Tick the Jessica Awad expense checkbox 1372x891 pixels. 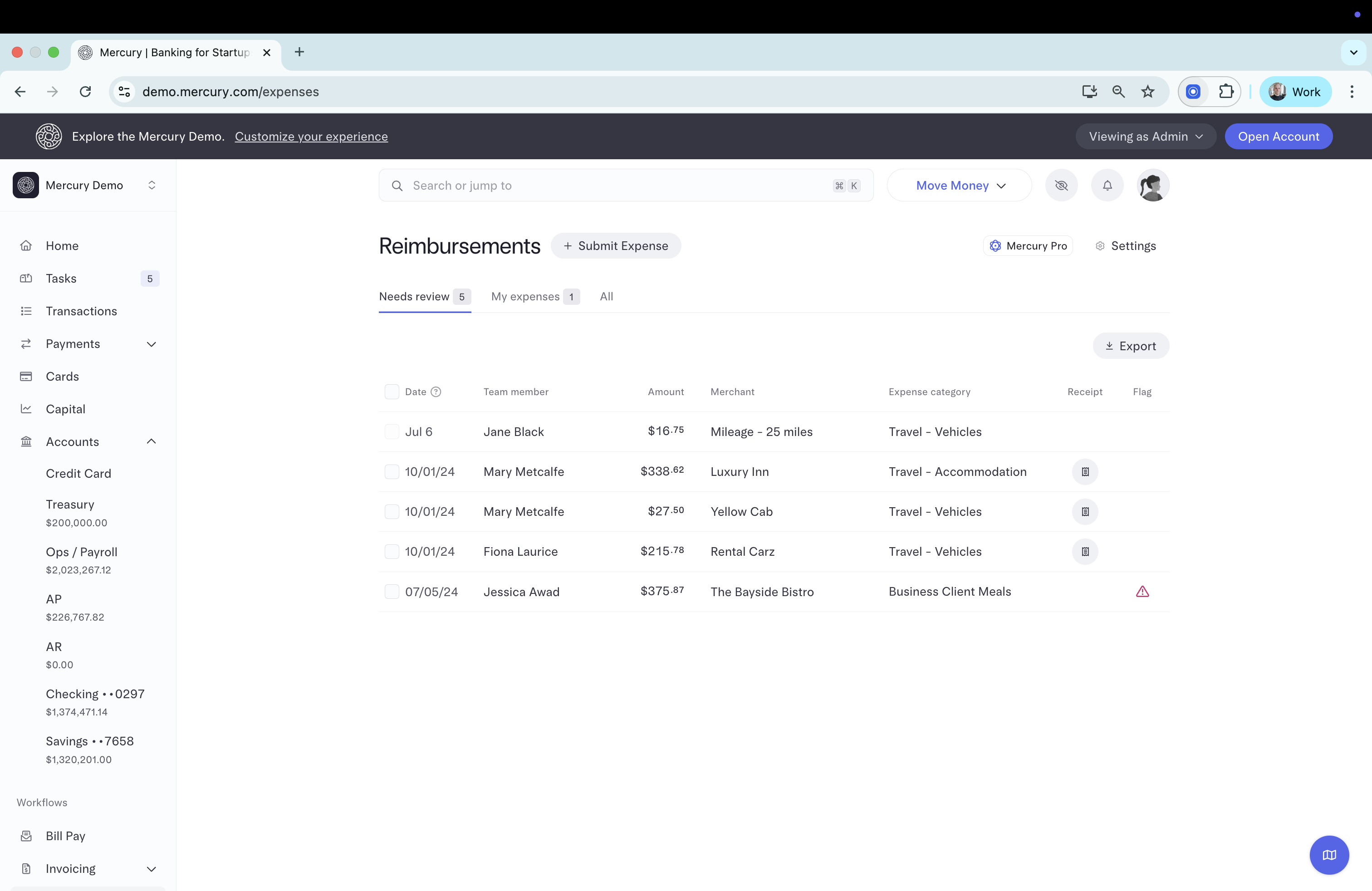[392, 591]
